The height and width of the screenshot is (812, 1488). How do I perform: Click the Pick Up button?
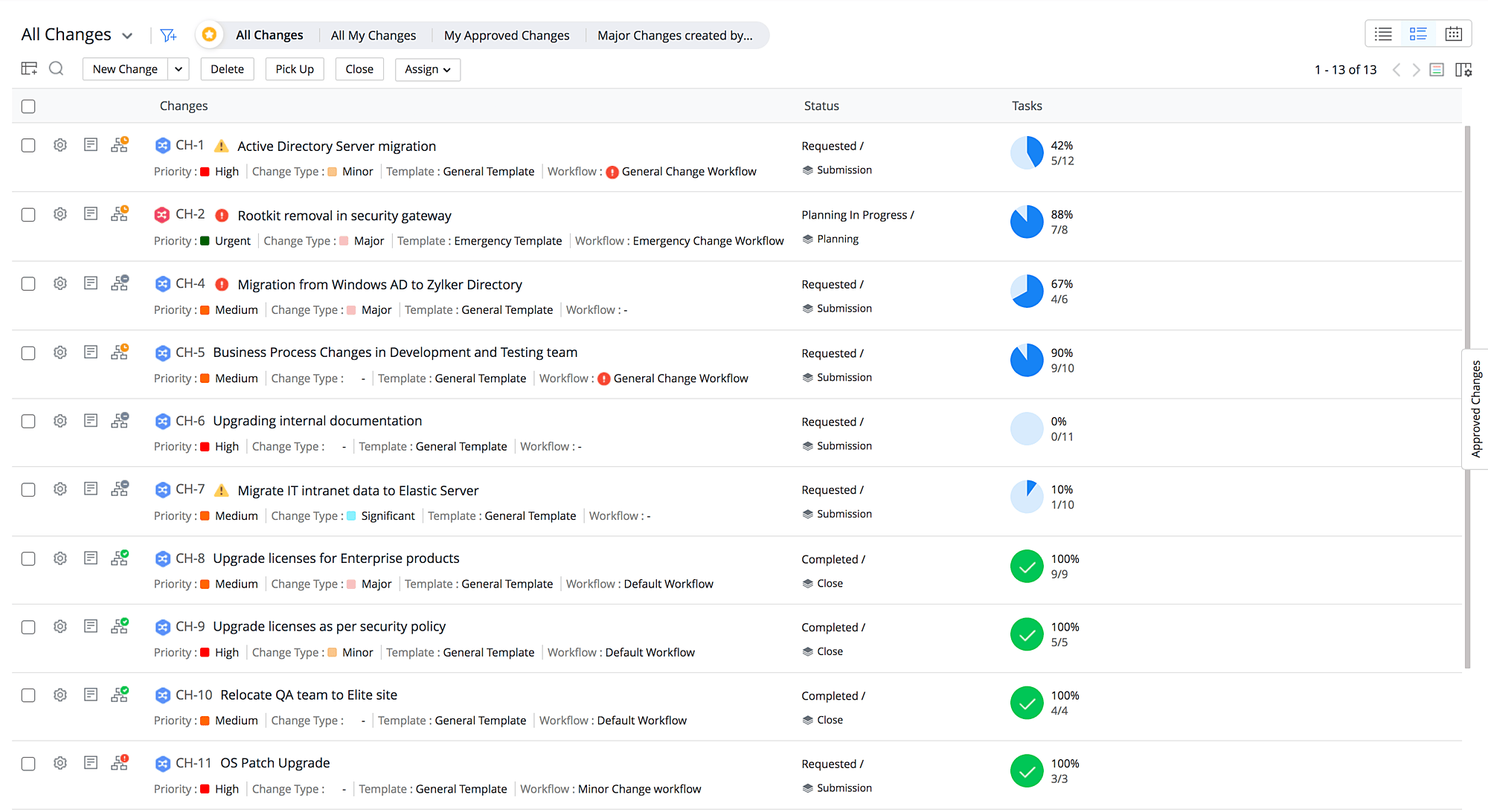point(294,69)
